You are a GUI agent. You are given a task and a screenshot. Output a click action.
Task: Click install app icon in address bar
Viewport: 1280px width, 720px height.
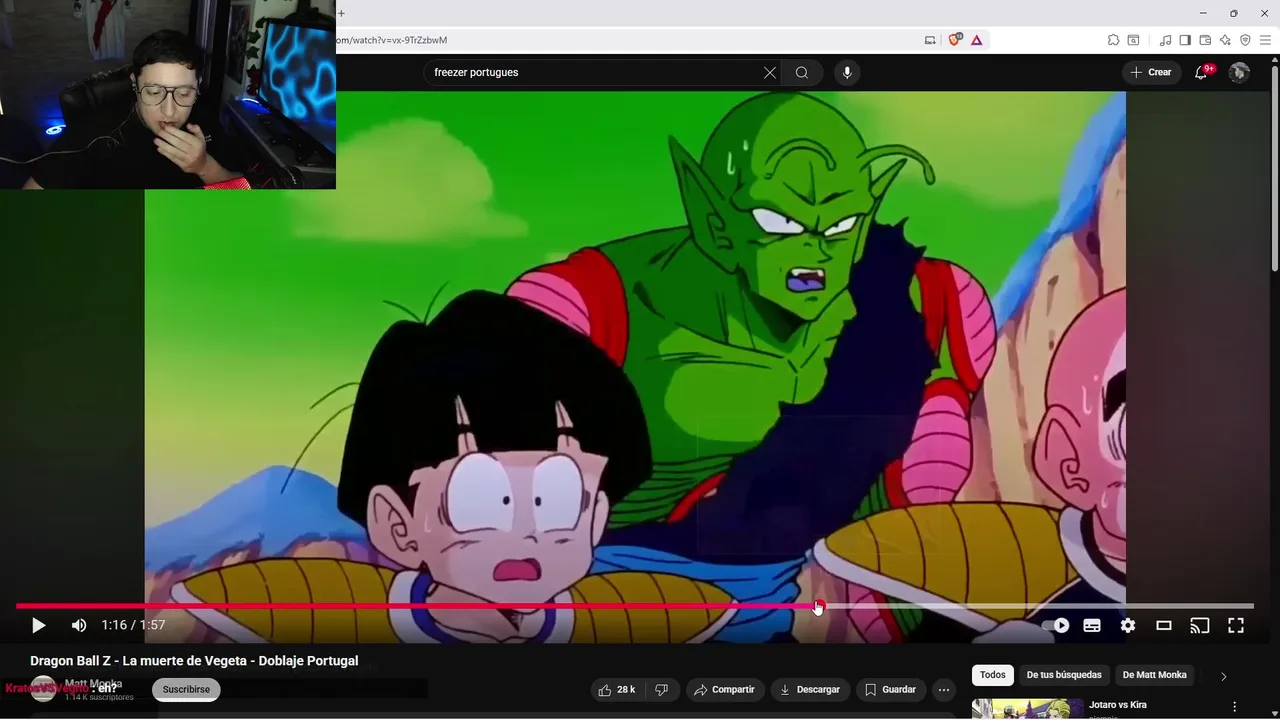pos(930,40)
